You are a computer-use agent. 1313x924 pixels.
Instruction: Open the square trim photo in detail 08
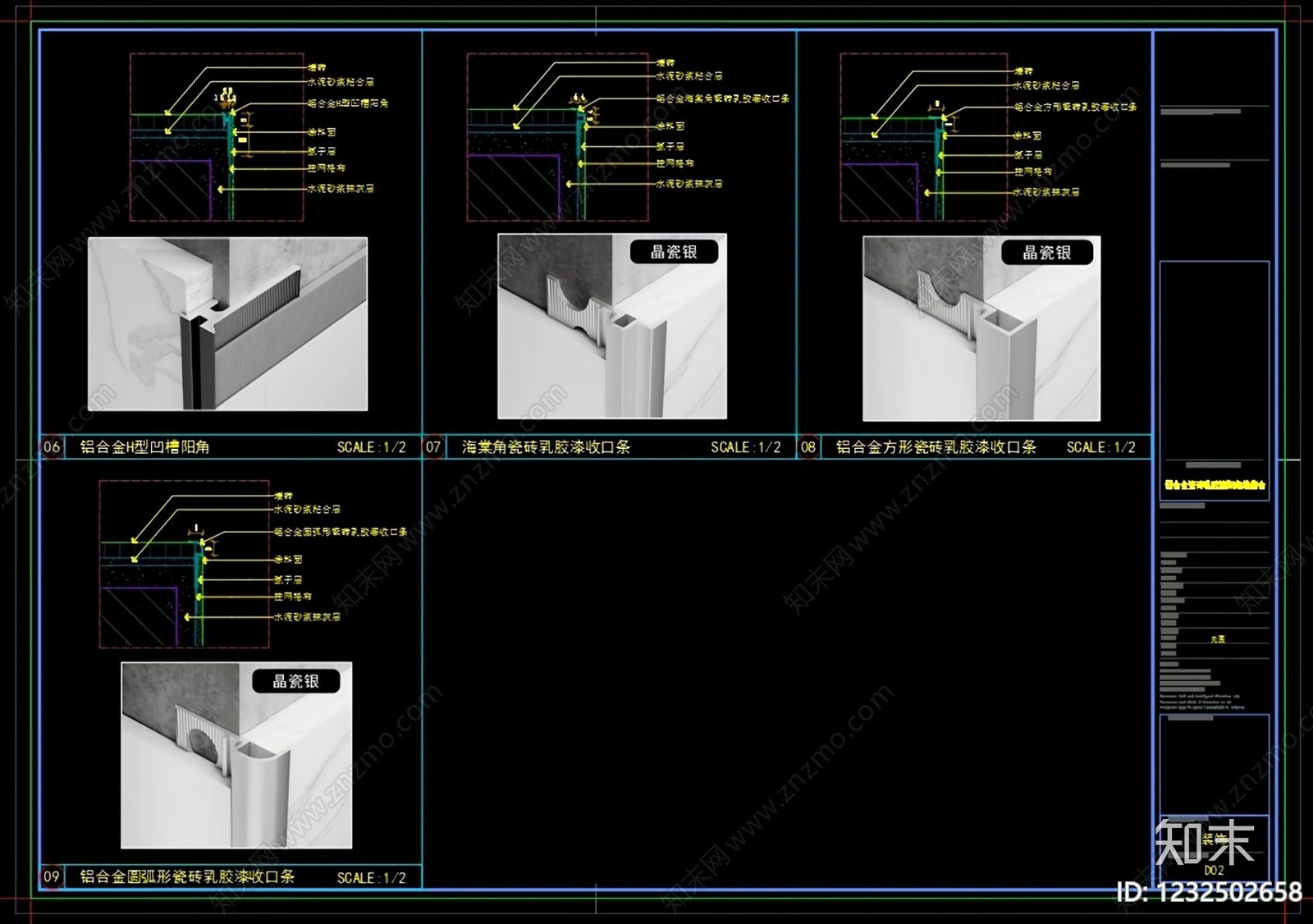click(x=981, y=328)
